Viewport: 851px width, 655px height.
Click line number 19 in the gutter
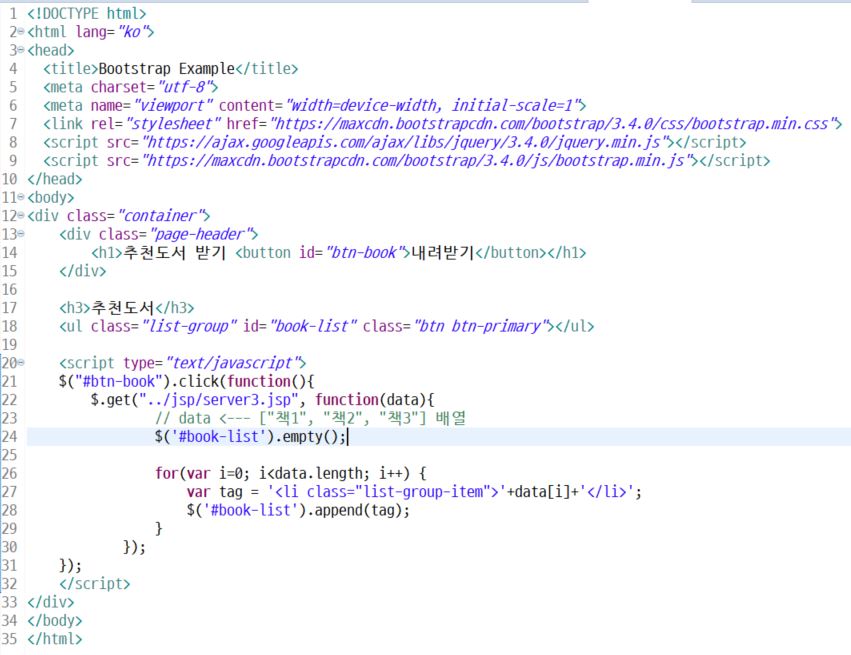click(x=9, y=345)
